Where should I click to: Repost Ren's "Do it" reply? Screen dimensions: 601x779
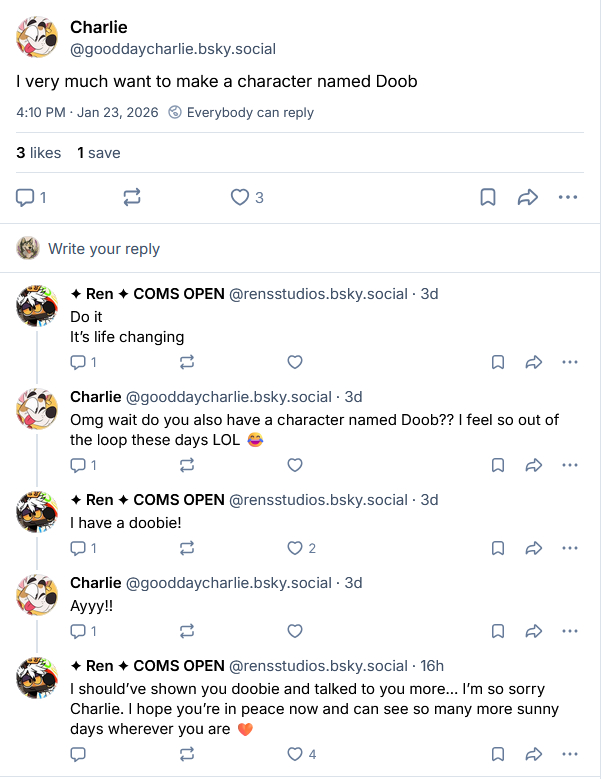click(x=186, y=362)
